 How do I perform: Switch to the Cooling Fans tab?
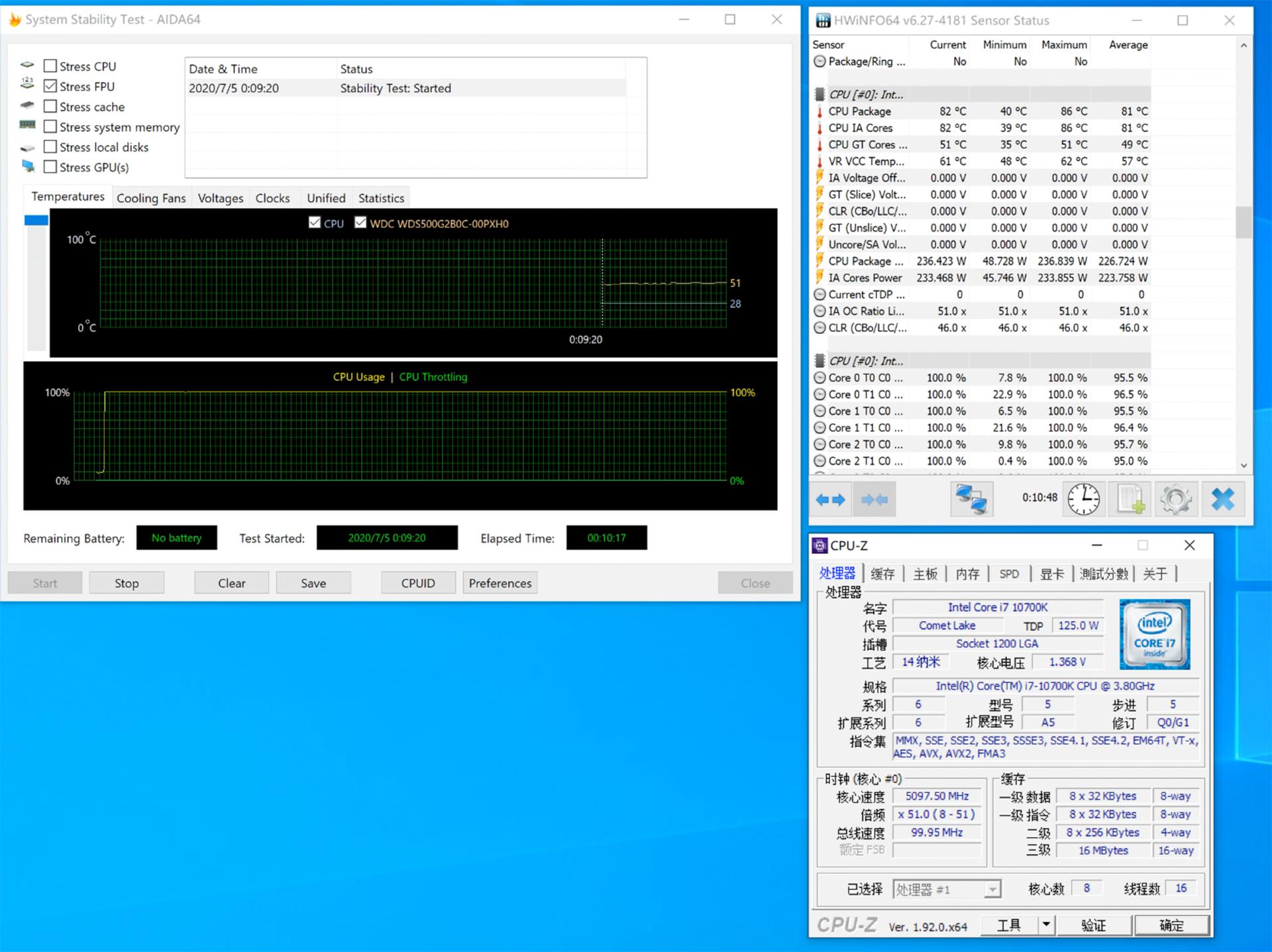coord(151,198)
